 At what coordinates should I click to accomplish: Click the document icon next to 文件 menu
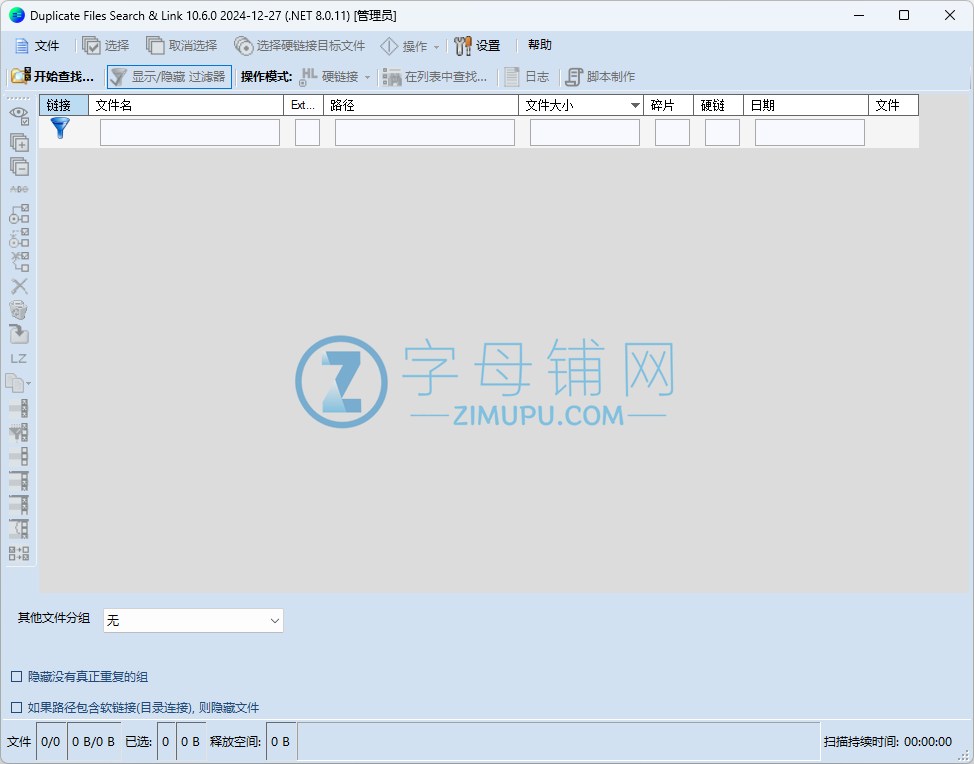coord(22,46)
